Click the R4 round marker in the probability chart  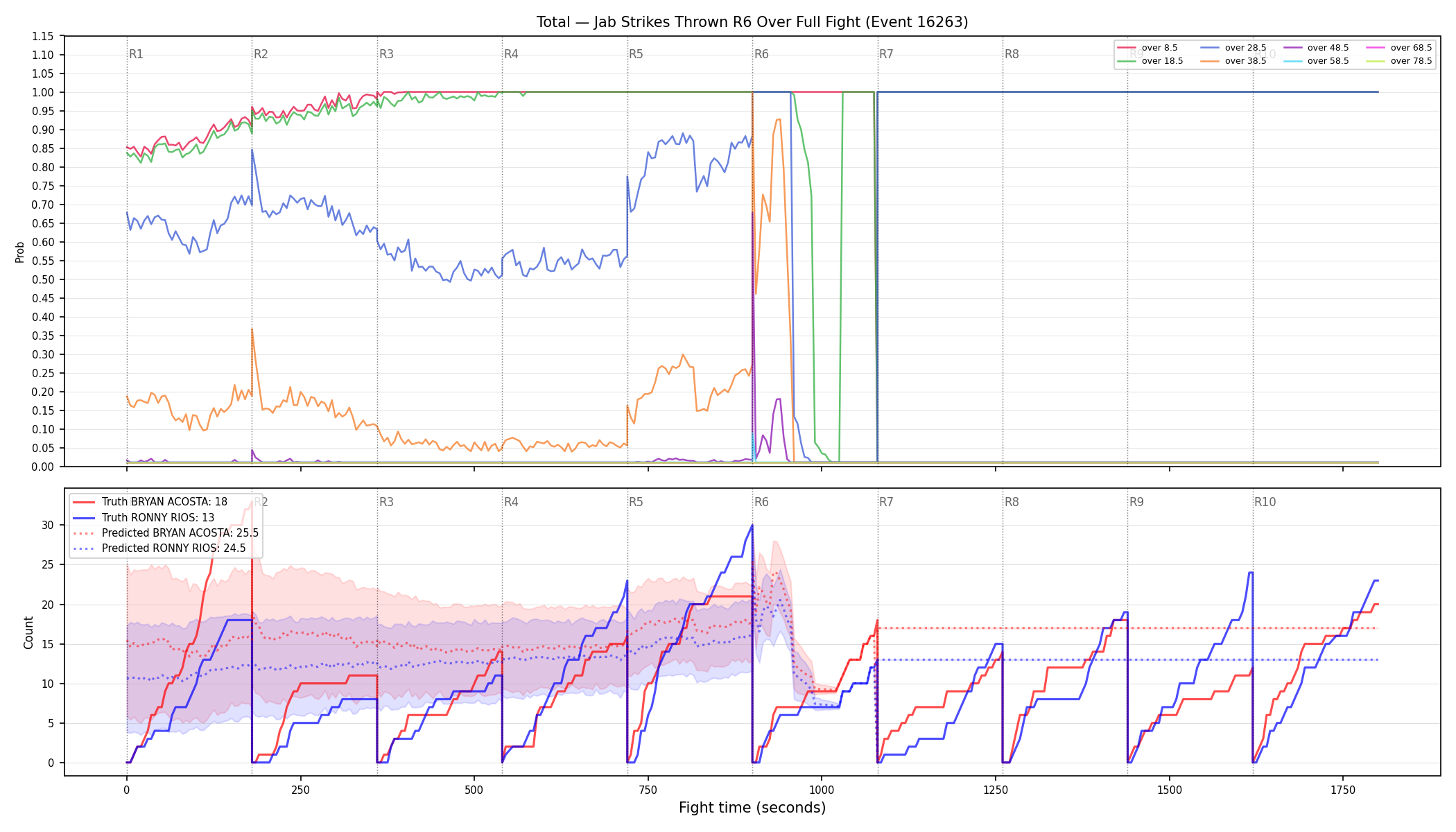pyautogui.click(x=511, y=54)
